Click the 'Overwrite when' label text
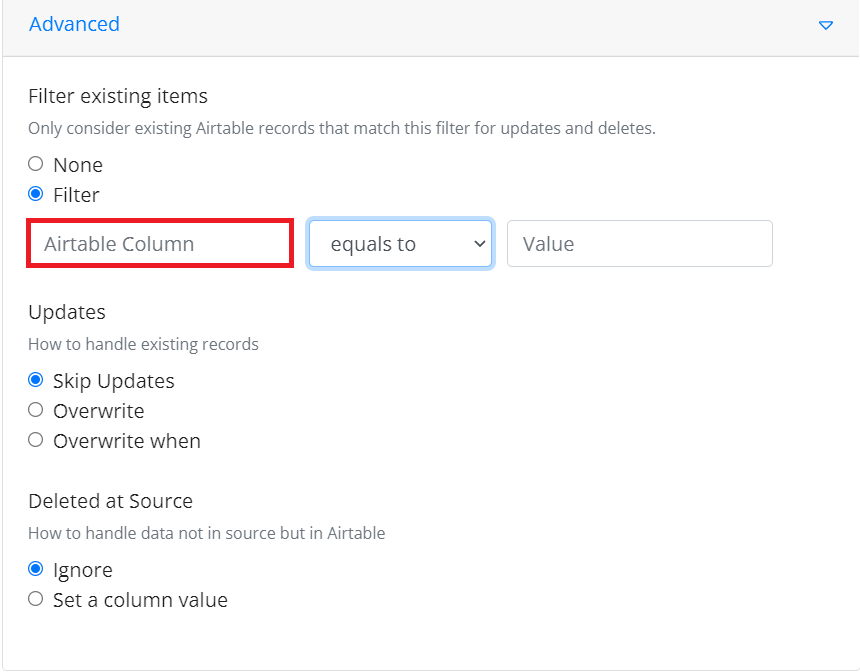 (x=127, y=441)
